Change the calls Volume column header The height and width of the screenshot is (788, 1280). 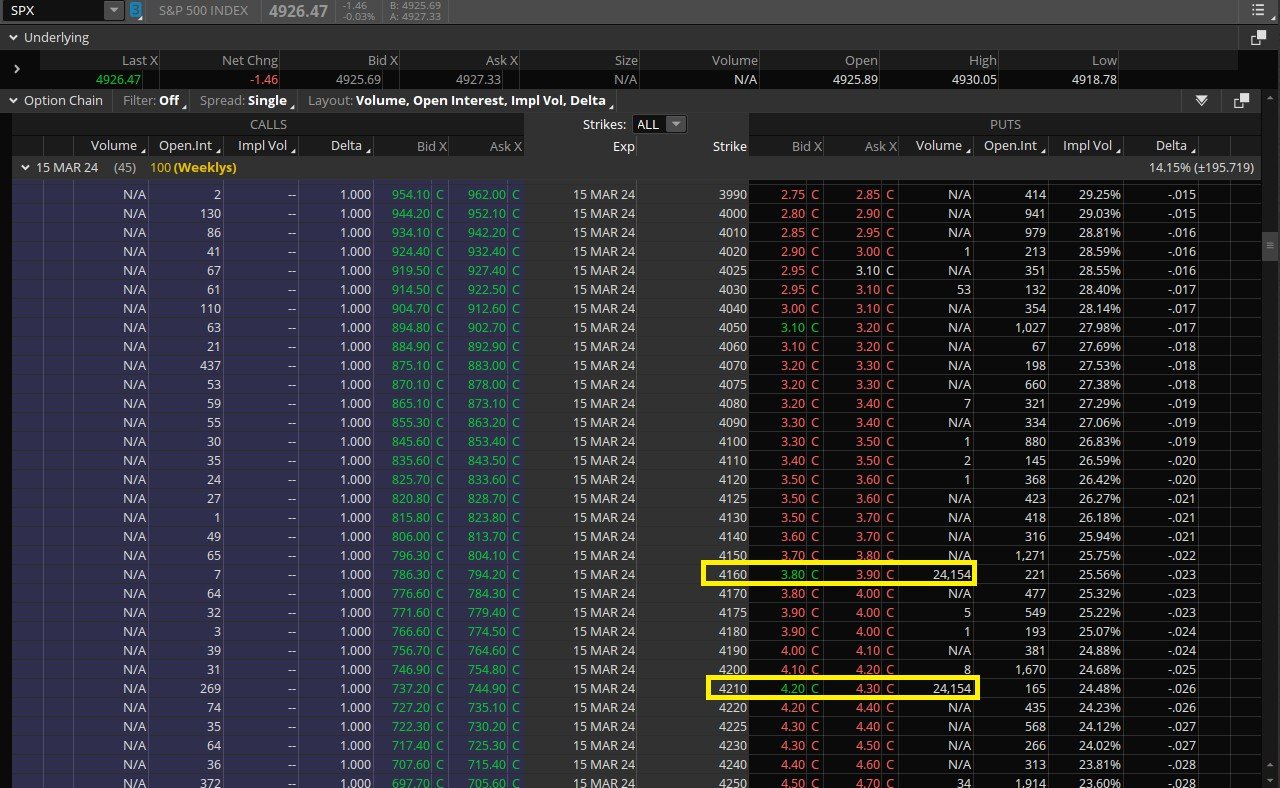click(x=117, y=146)
